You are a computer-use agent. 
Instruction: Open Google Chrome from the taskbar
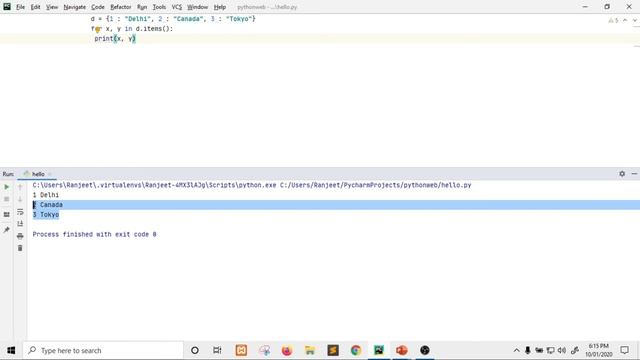click(356, 350)
